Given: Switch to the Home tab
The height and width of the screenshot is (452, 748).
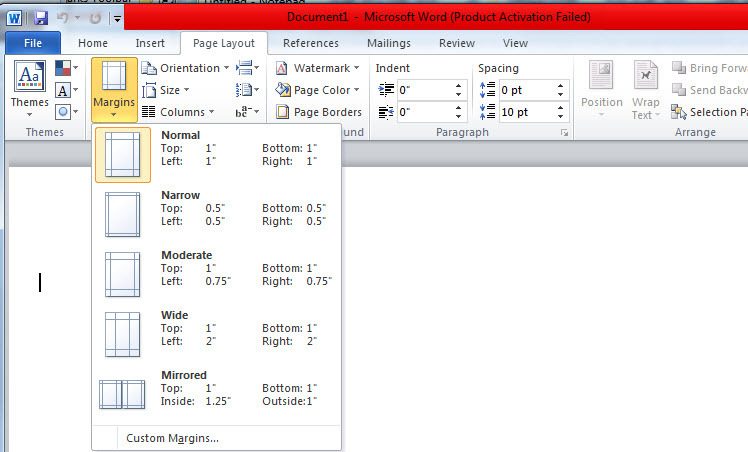Looking at the screenshot, I should pos(93,43).
